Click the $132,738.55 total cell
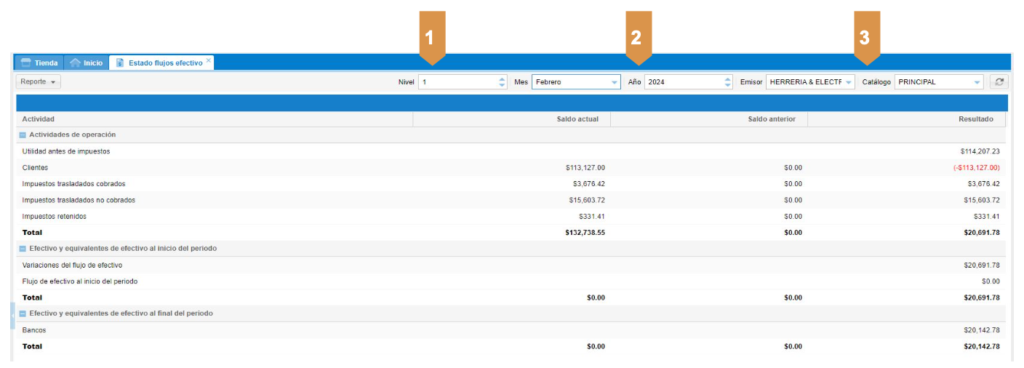1024x368 pixels. click(x=585, y=232)
